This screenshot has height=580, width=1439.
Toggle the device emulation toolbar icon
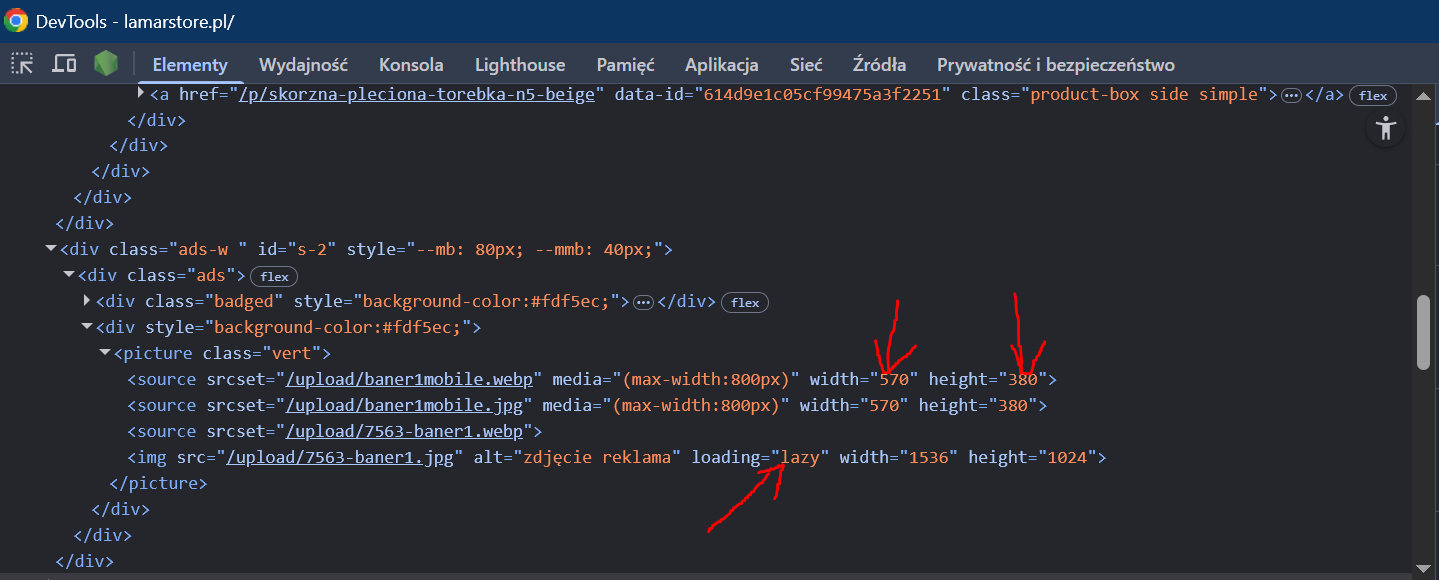(63, 62)
